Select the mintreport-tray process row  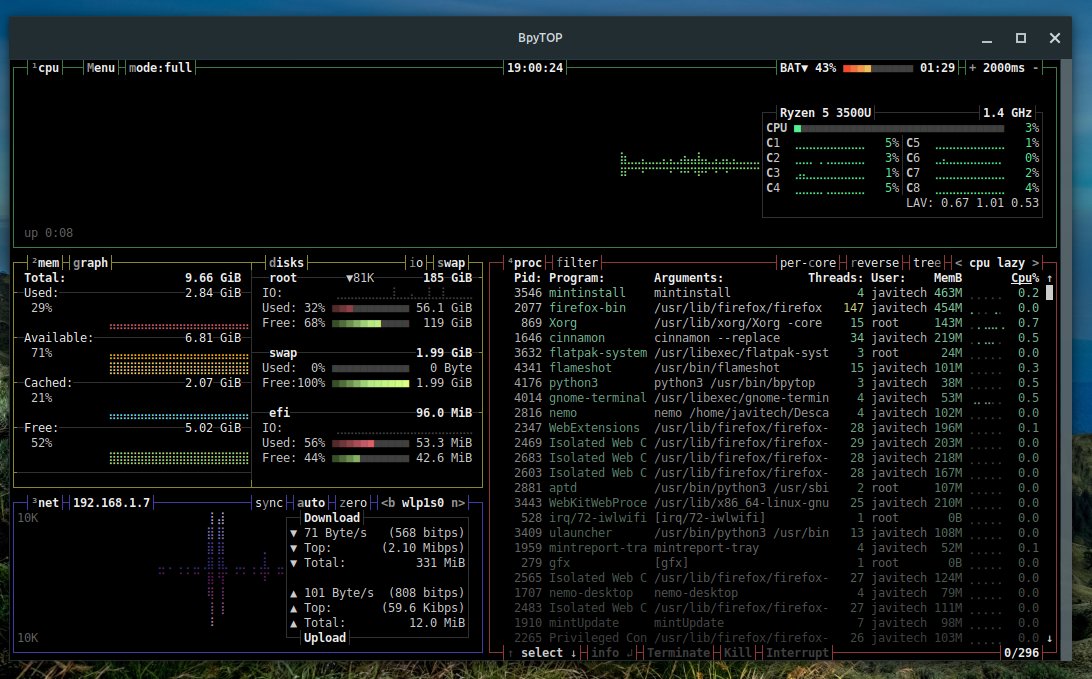(x=776, y=548)
